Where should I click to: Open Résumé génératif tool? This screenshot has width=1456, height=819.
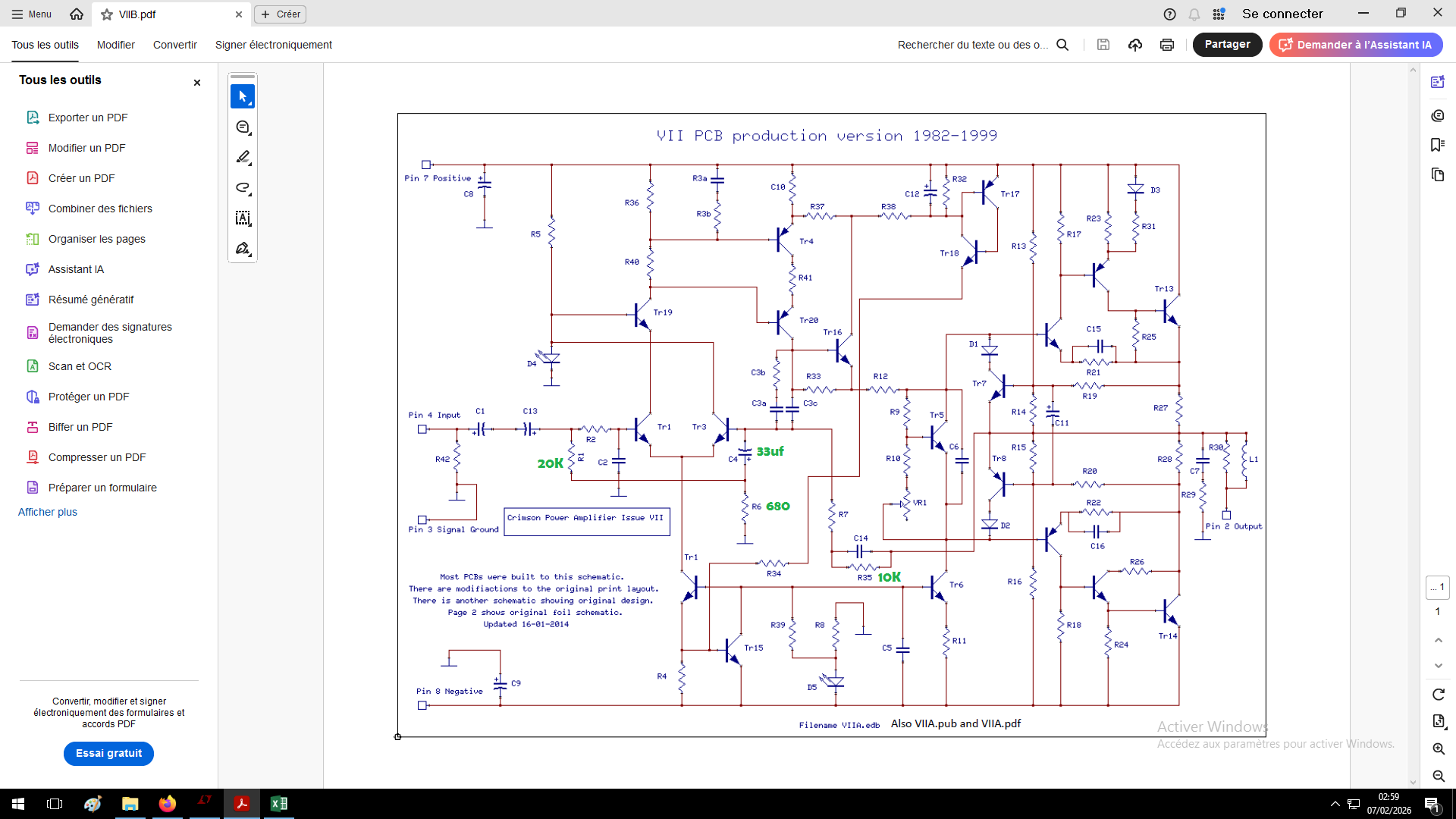click(x=91, y=300)
